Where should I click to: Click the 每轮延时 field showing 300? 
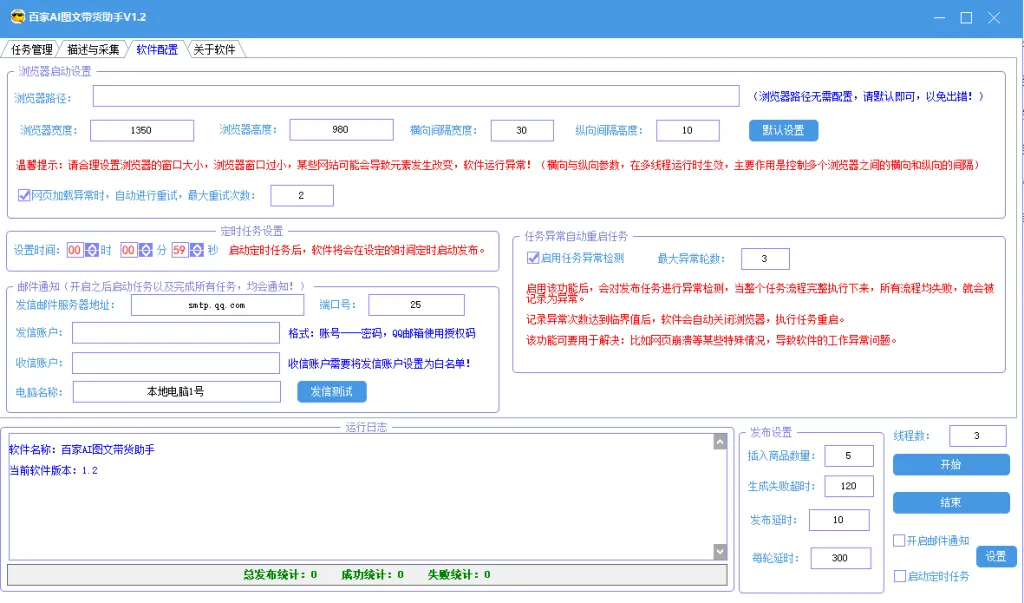840,558
